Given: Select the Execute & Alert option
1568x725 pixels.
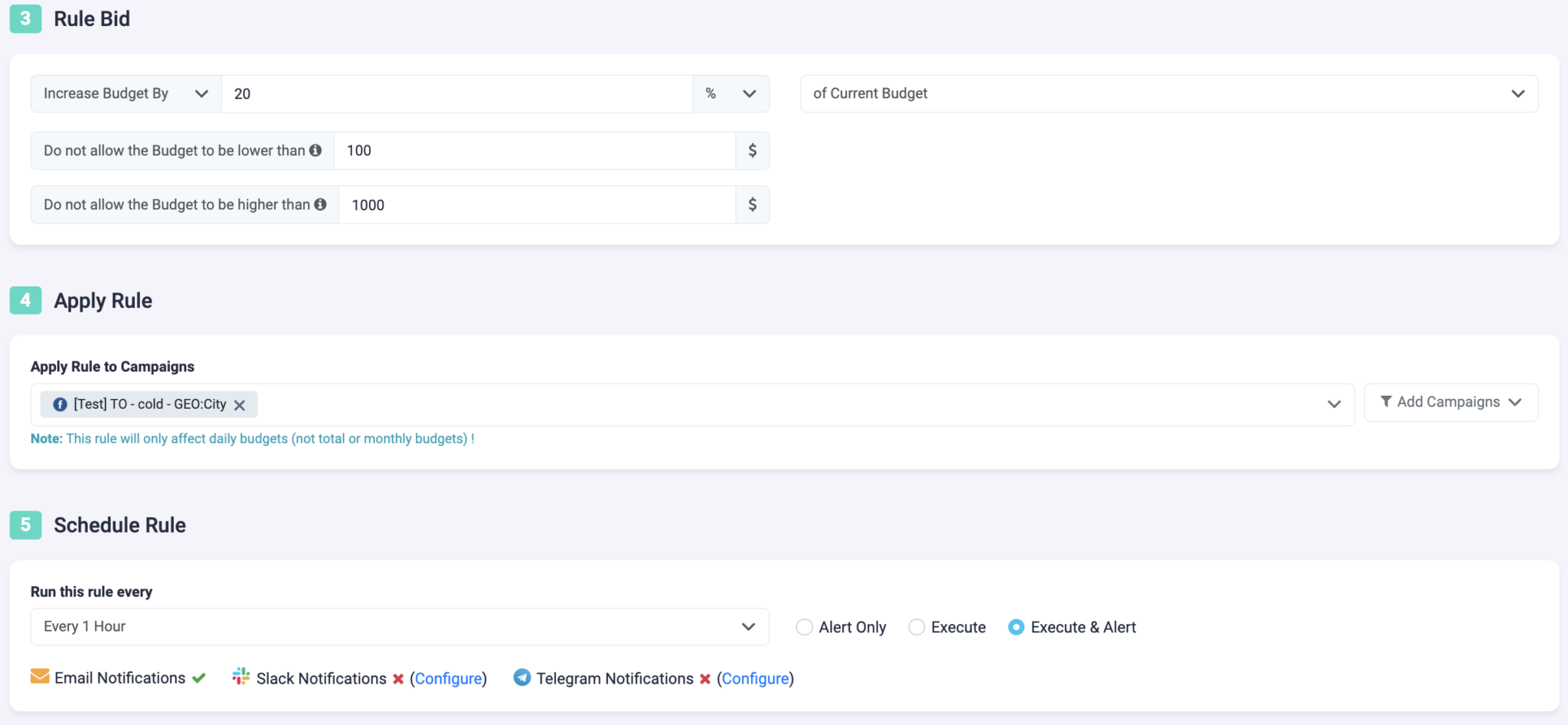Looking at the screenshot, I should tap(1016, 627).
